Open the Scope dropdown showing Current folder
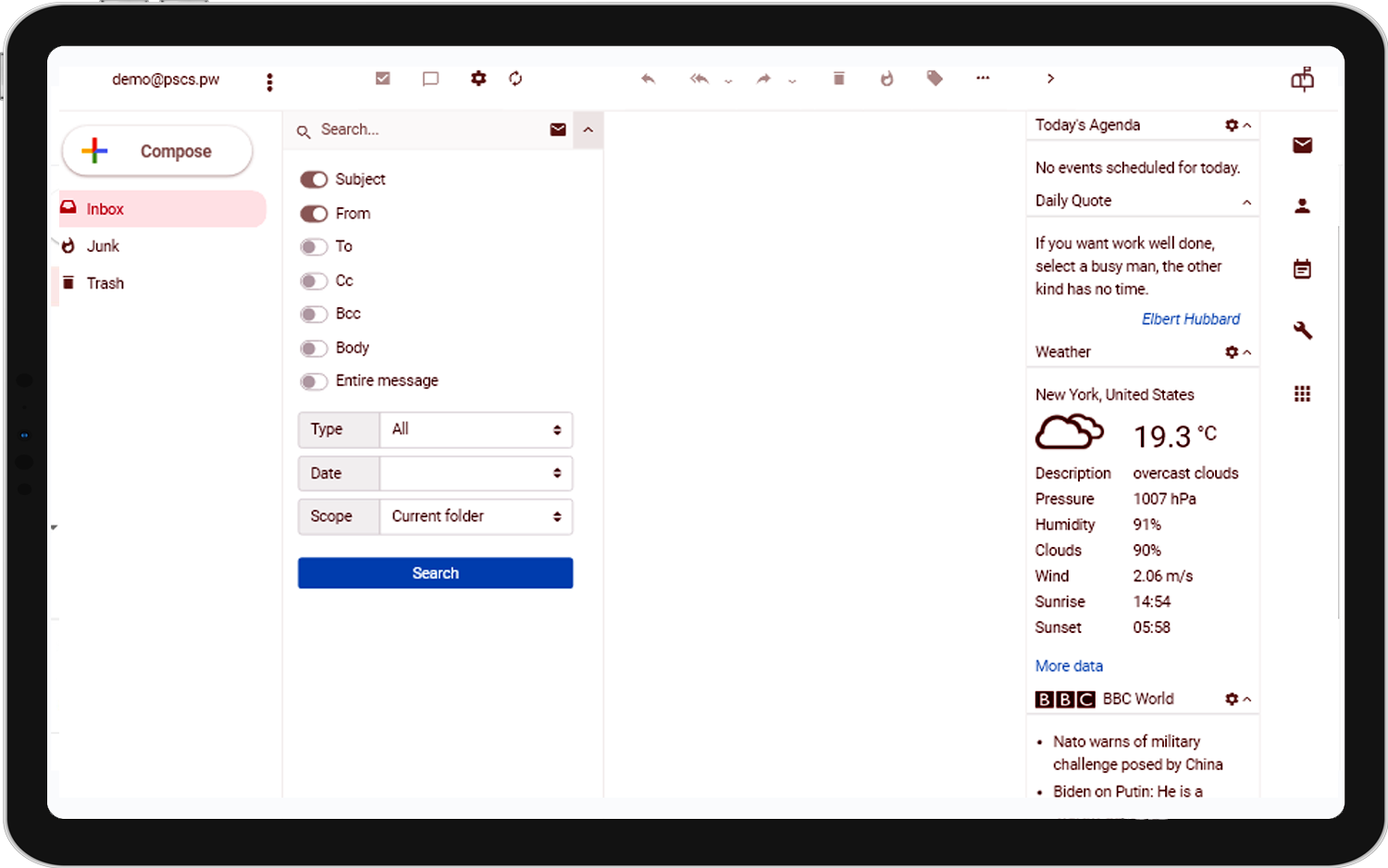 pyautogui.click(x=476, y=516)
